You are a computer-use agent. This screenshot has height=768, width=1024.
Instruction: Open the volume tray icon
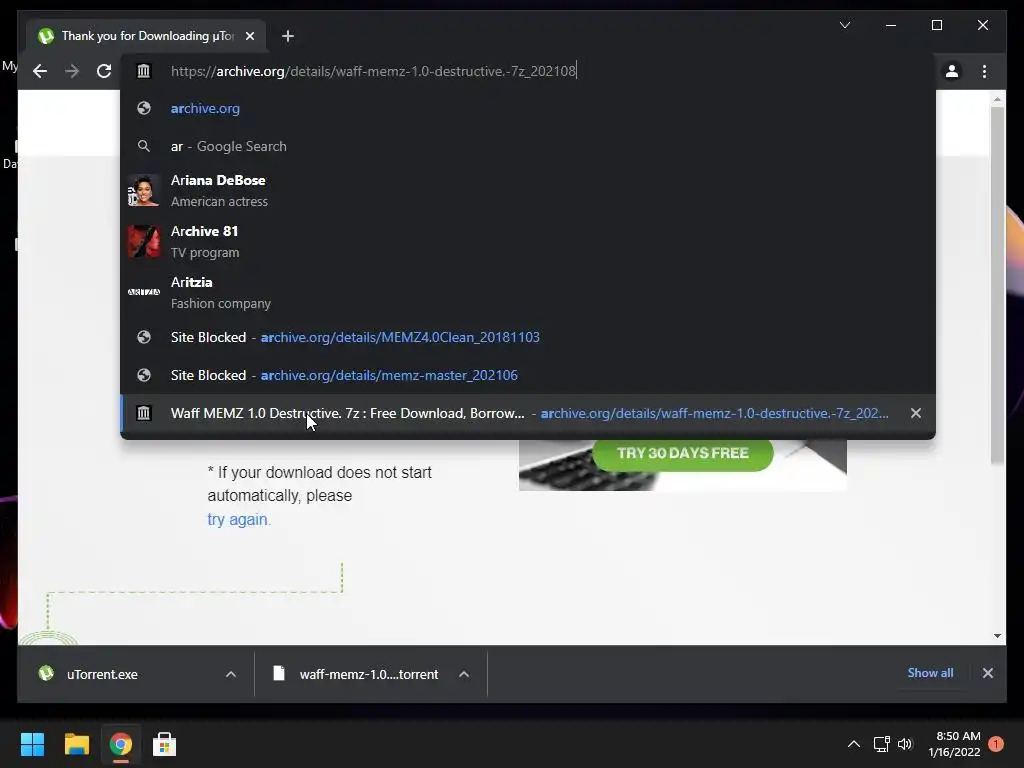[x=904, y=744]
